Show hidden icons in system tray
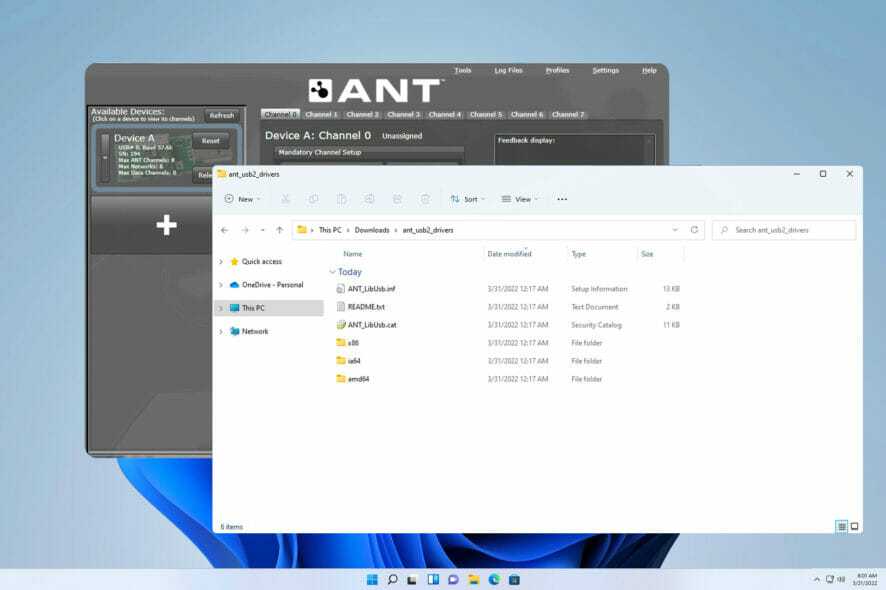 pos(816,579)
